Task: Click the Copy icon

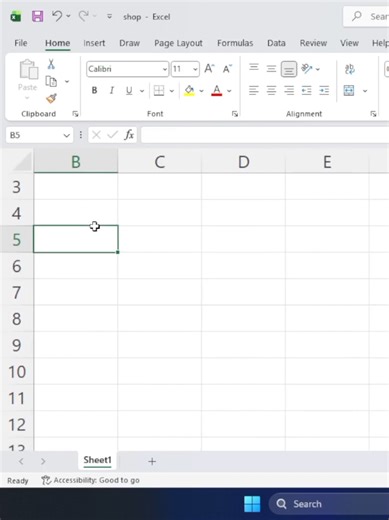Action: pyautogui.click(x=51, y=81)
